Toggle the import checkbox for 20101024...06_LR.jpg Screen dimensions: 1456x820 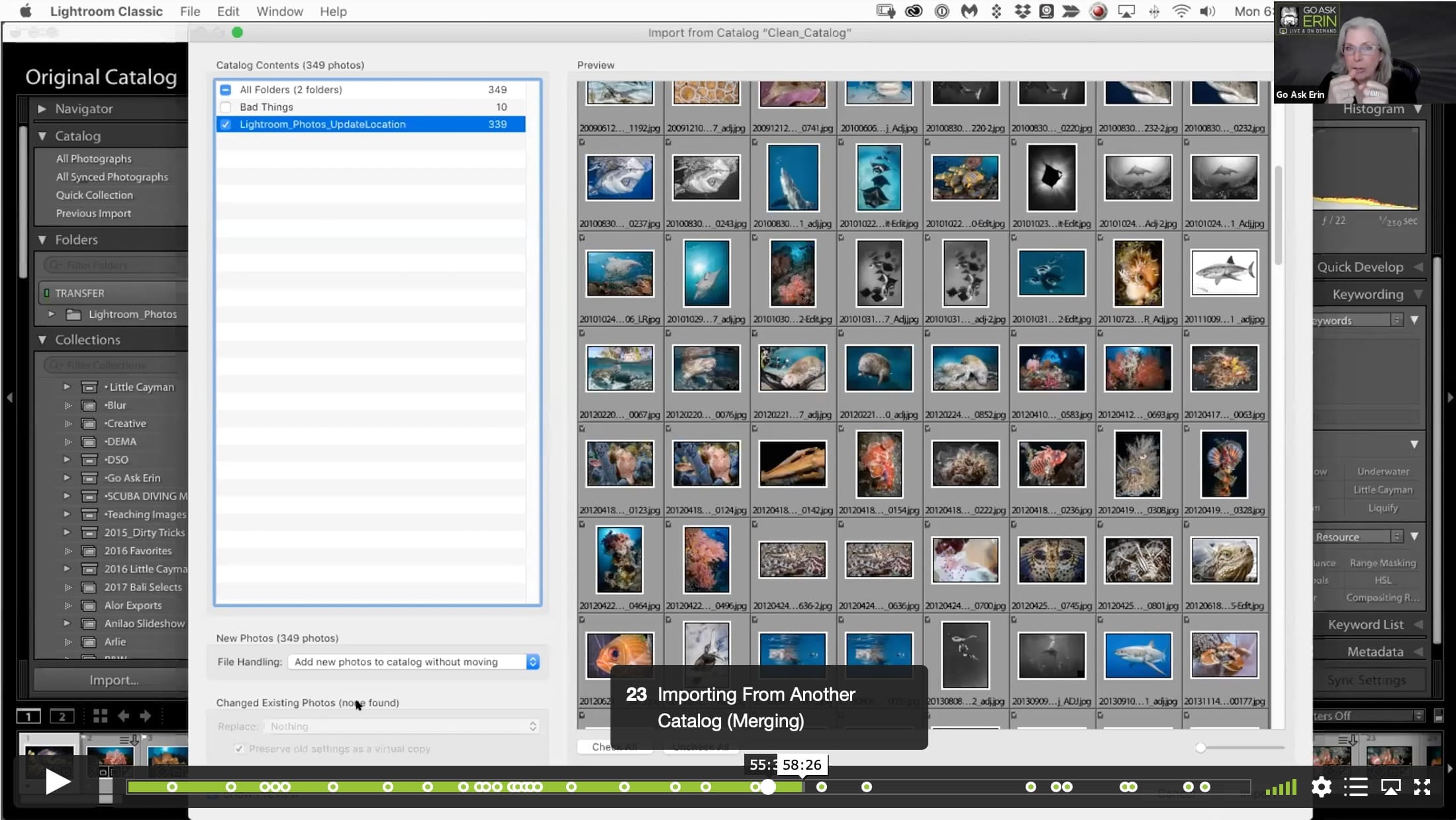[x=582, y=238]
